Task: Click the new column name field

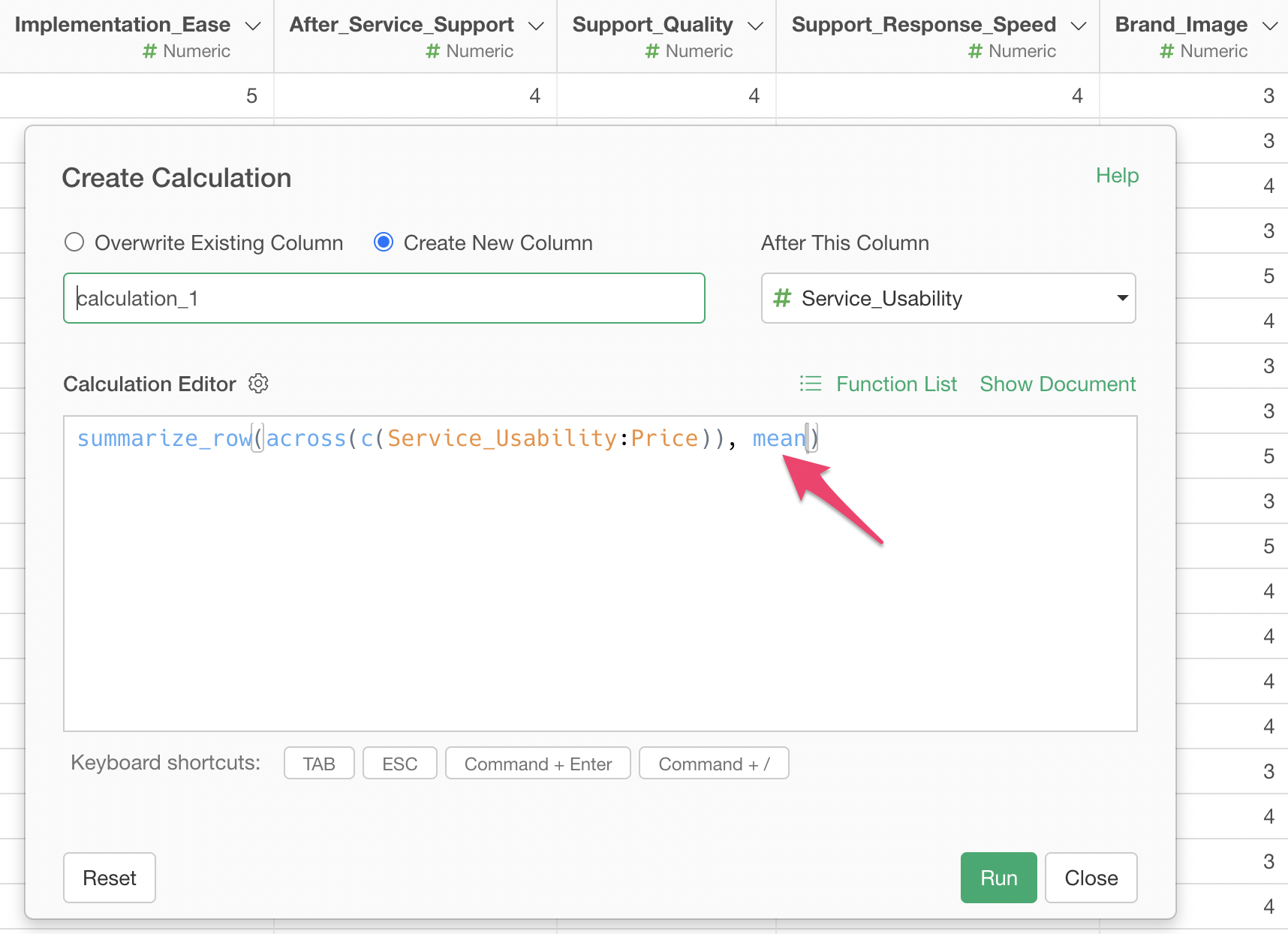Action: click(384, 298)
